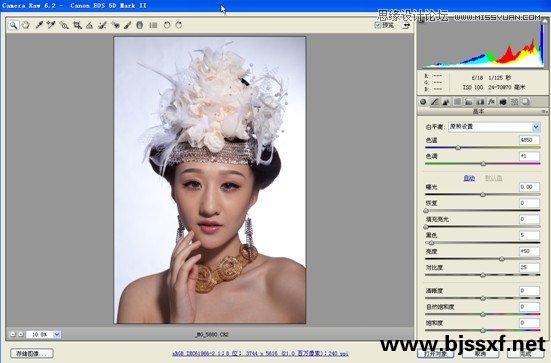Toggle full screen mode icon
551x363 pixels.
pos(407,25)
